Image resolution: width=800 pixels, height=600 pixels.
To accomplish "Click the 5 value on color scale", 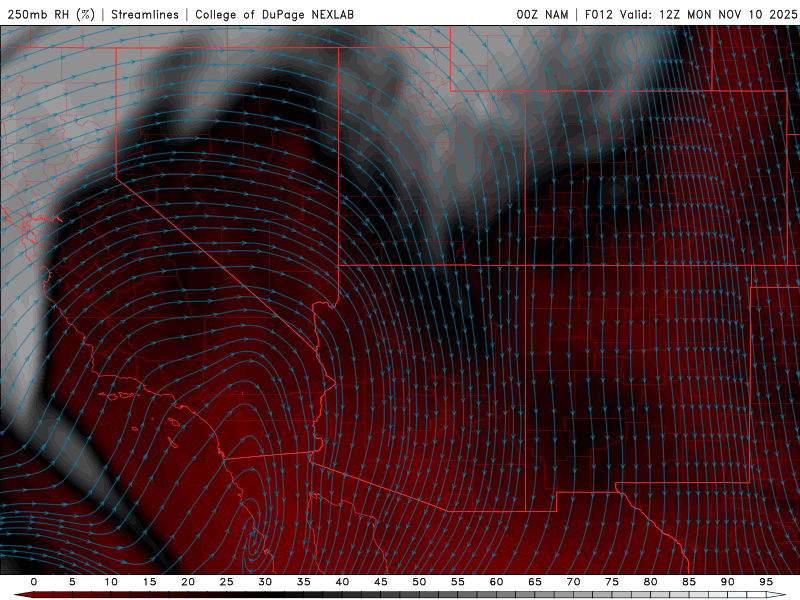I will tap(72, 582).
